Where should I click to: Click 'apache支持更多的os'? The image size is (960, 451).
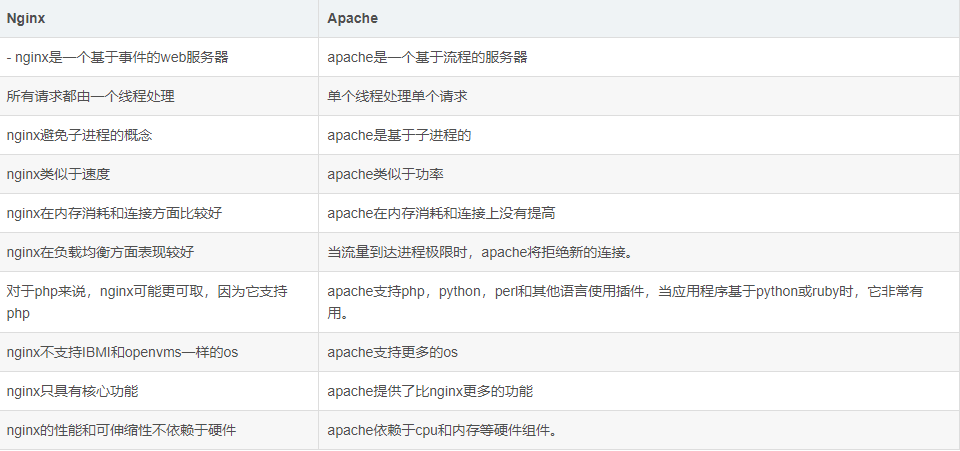[x=392, y=352]
